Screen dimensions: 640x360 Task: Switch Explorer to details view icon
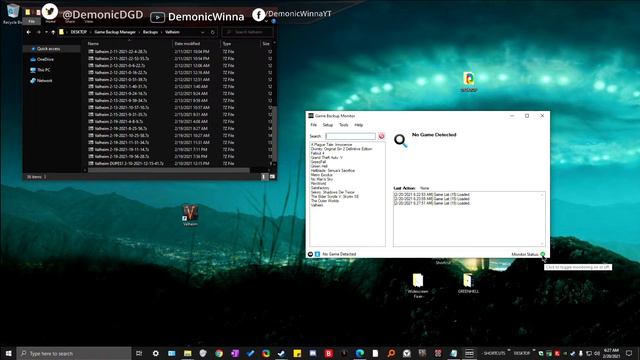click(x=264, y=177)
